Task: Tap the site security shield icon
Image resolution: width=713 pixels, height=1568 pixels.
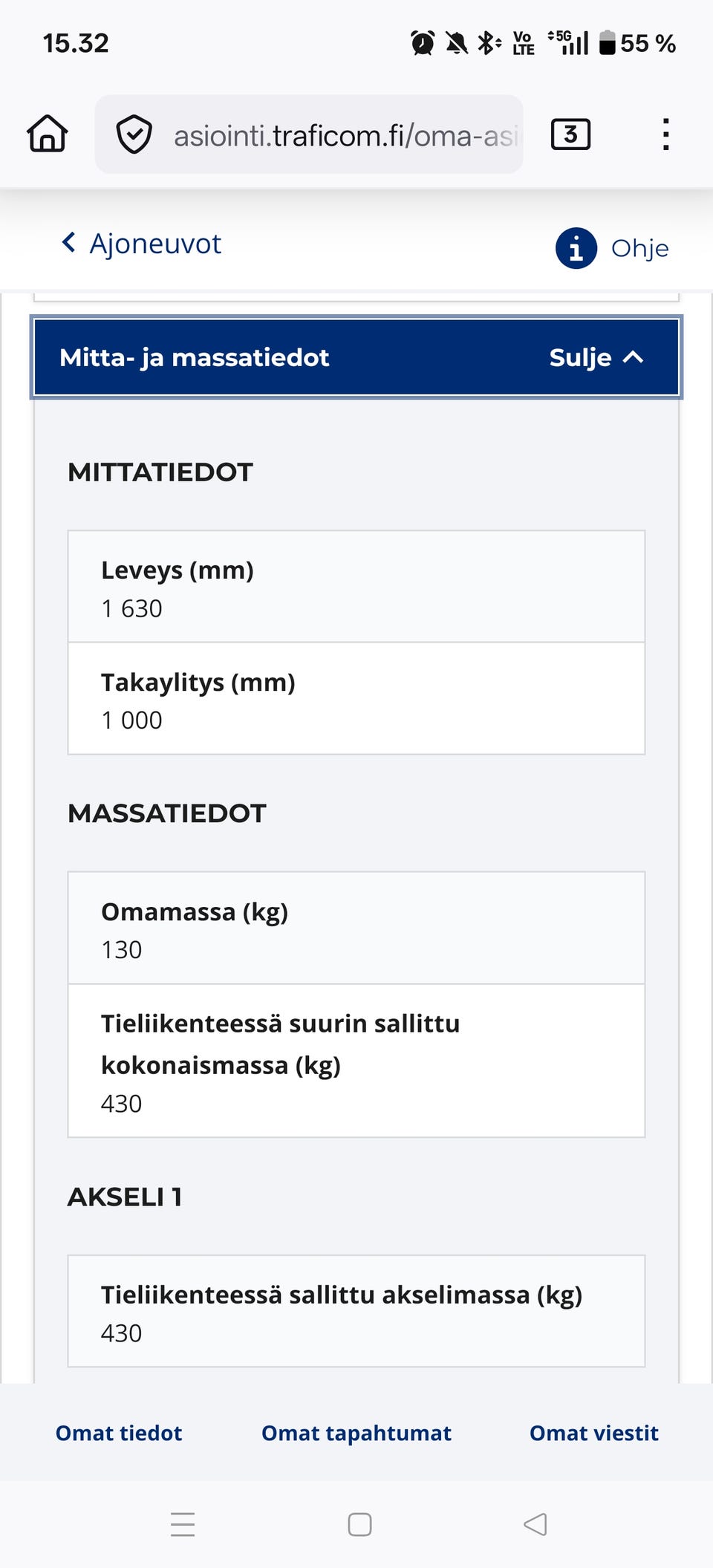Action: pos(134,134)
